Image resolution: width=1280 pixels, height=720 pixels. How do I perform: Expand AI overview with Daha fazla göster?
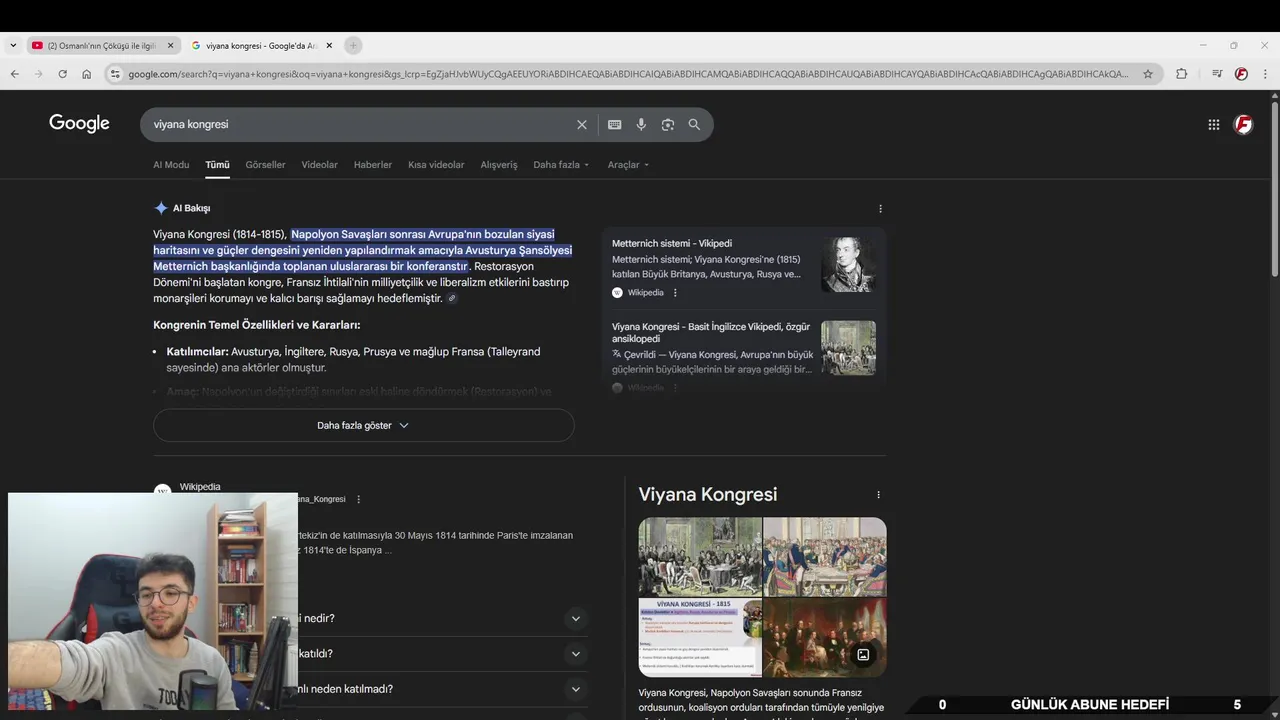(x=364, y=425)
